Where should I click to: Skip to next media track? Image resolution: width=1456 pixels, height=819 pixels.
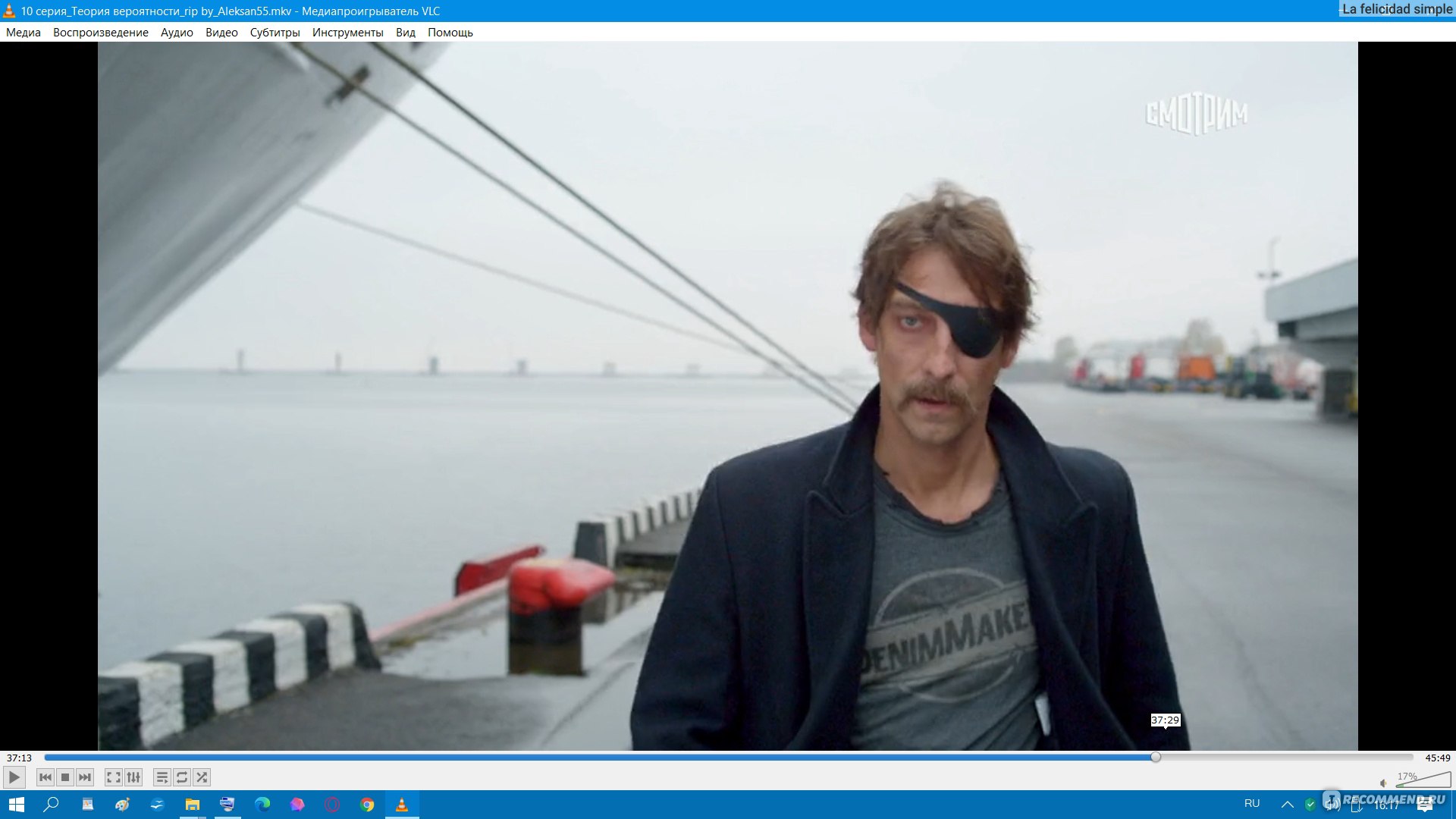(85, 777)
